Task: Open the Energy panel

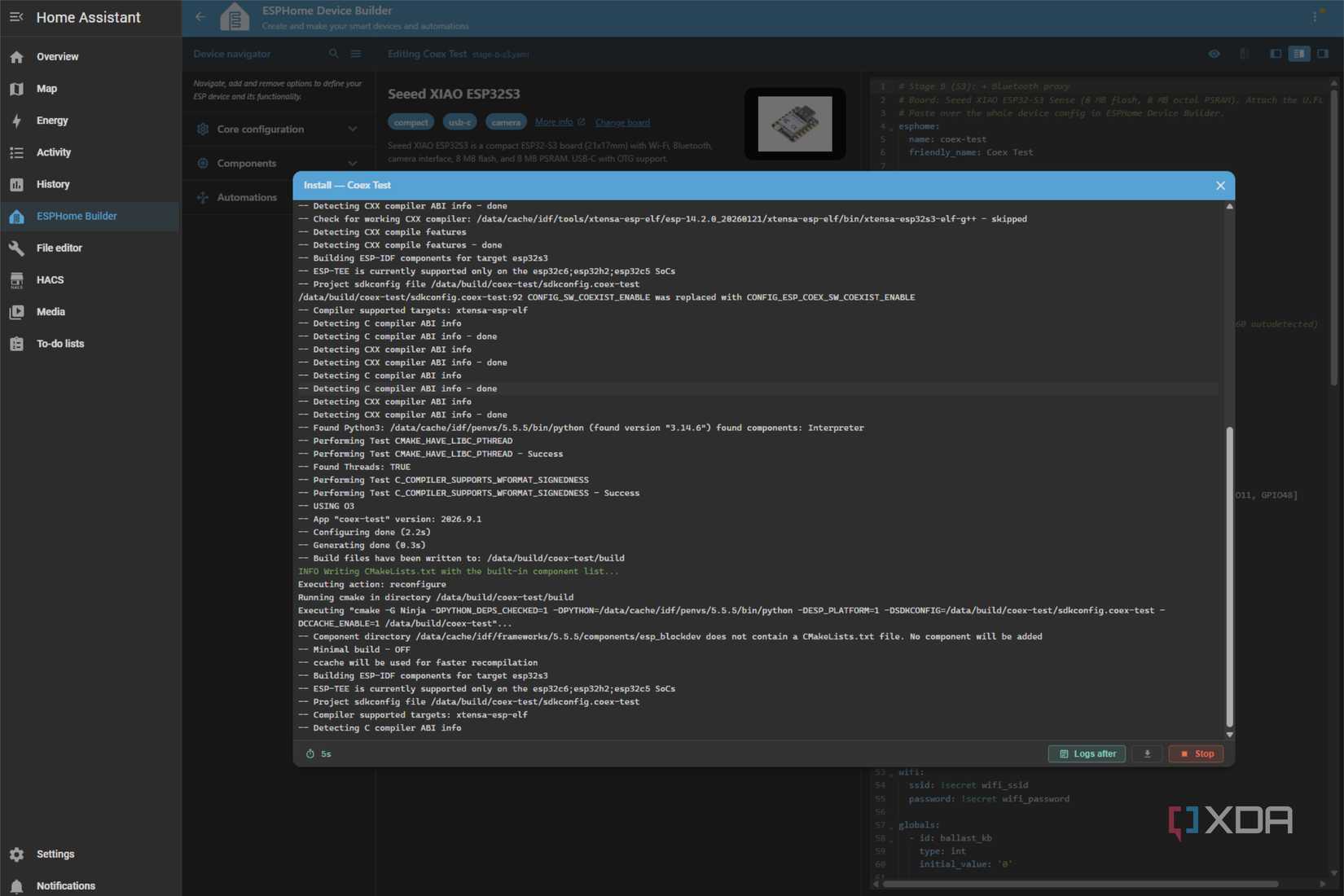Action: (90, 121)
